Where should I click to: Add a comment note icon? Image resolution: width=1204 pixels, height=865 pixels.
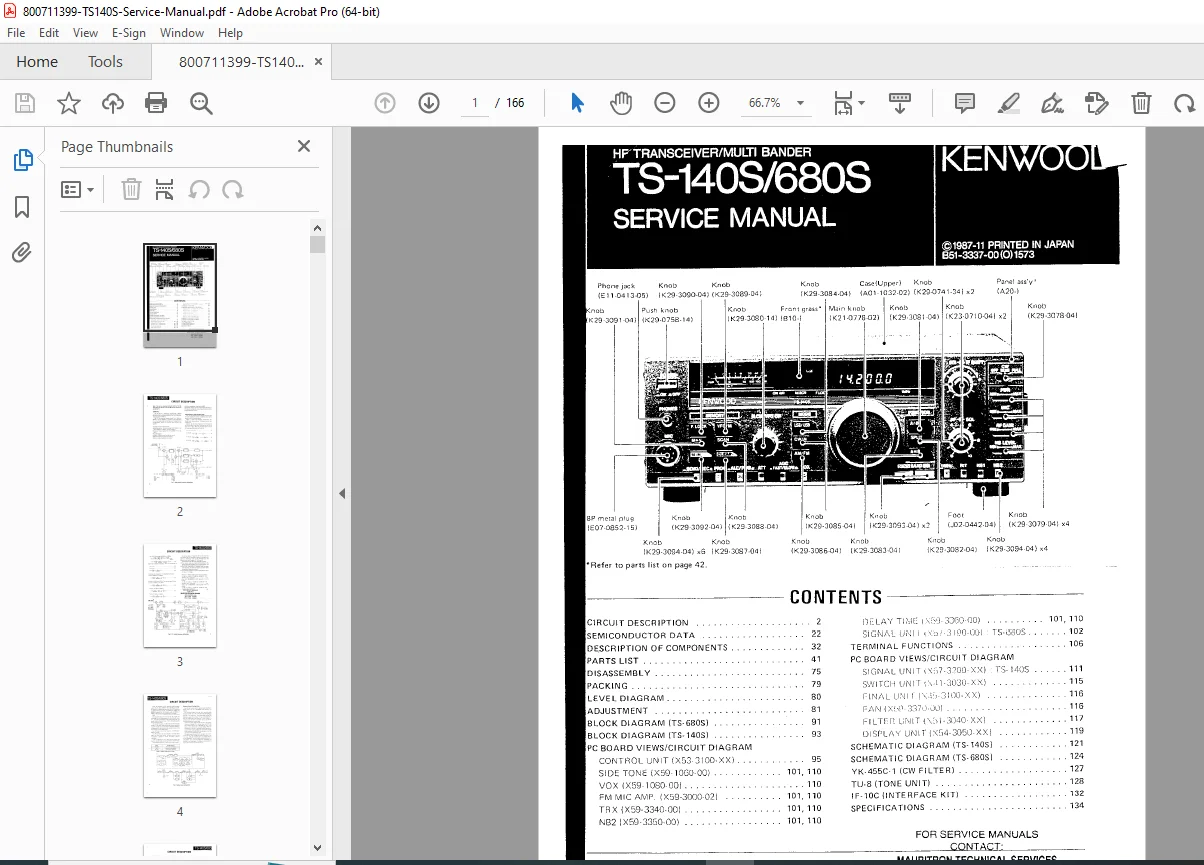pyautogui.click(x=965, y=103)
